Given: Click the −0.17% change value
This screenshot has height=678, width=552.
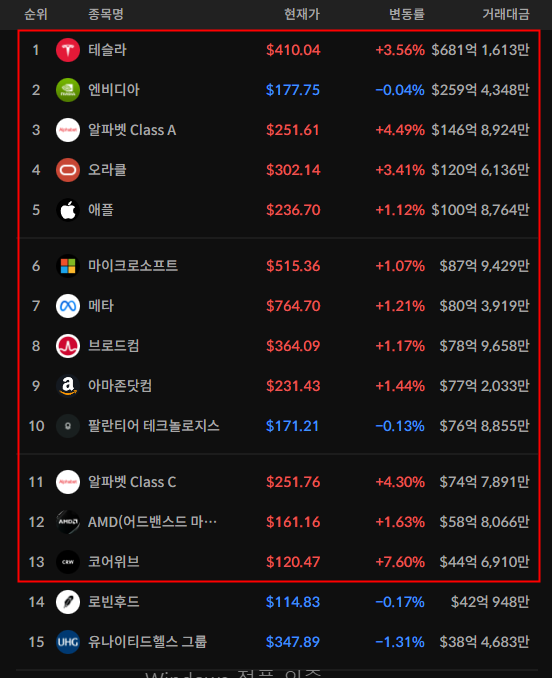Looking at the screenshot, I should tap(400, 602).
